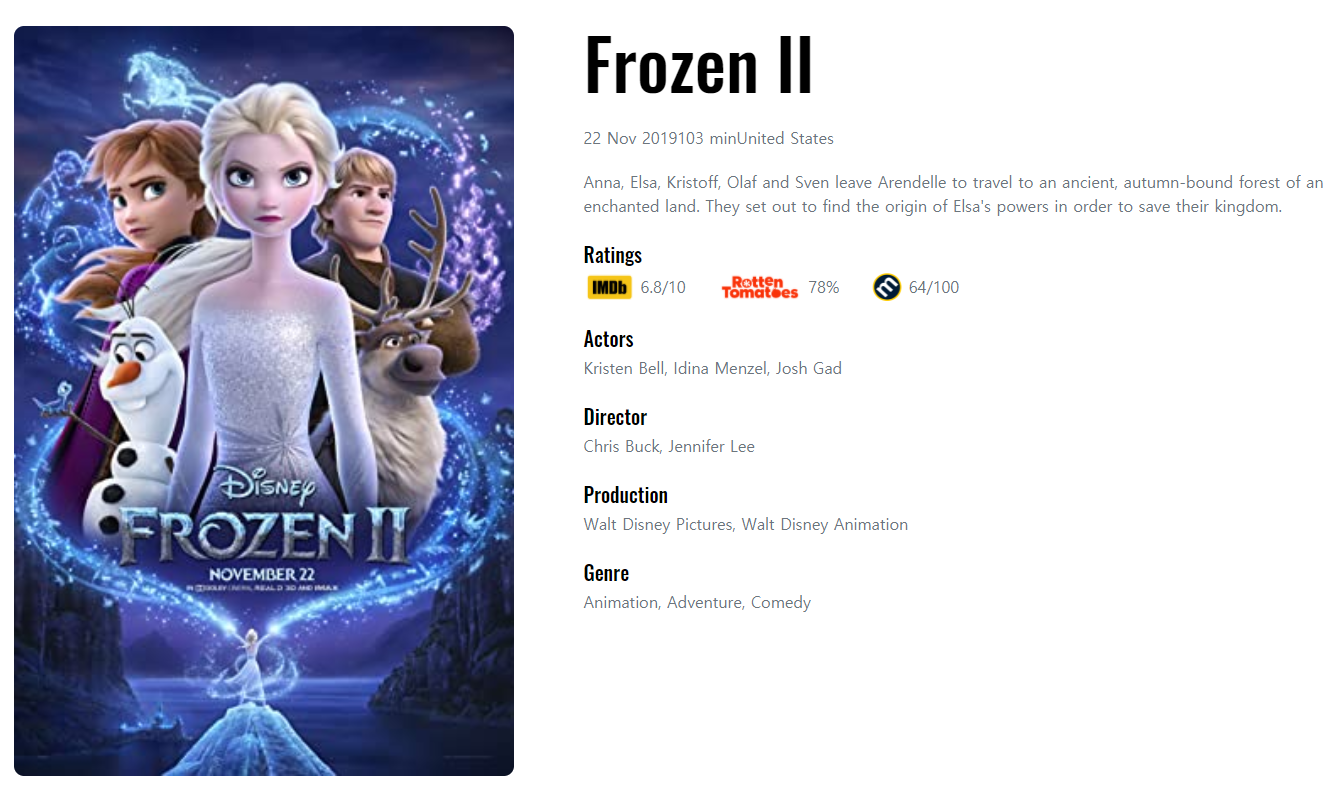Click the Production section heading

pyautogui.click(x=626, y=495)
